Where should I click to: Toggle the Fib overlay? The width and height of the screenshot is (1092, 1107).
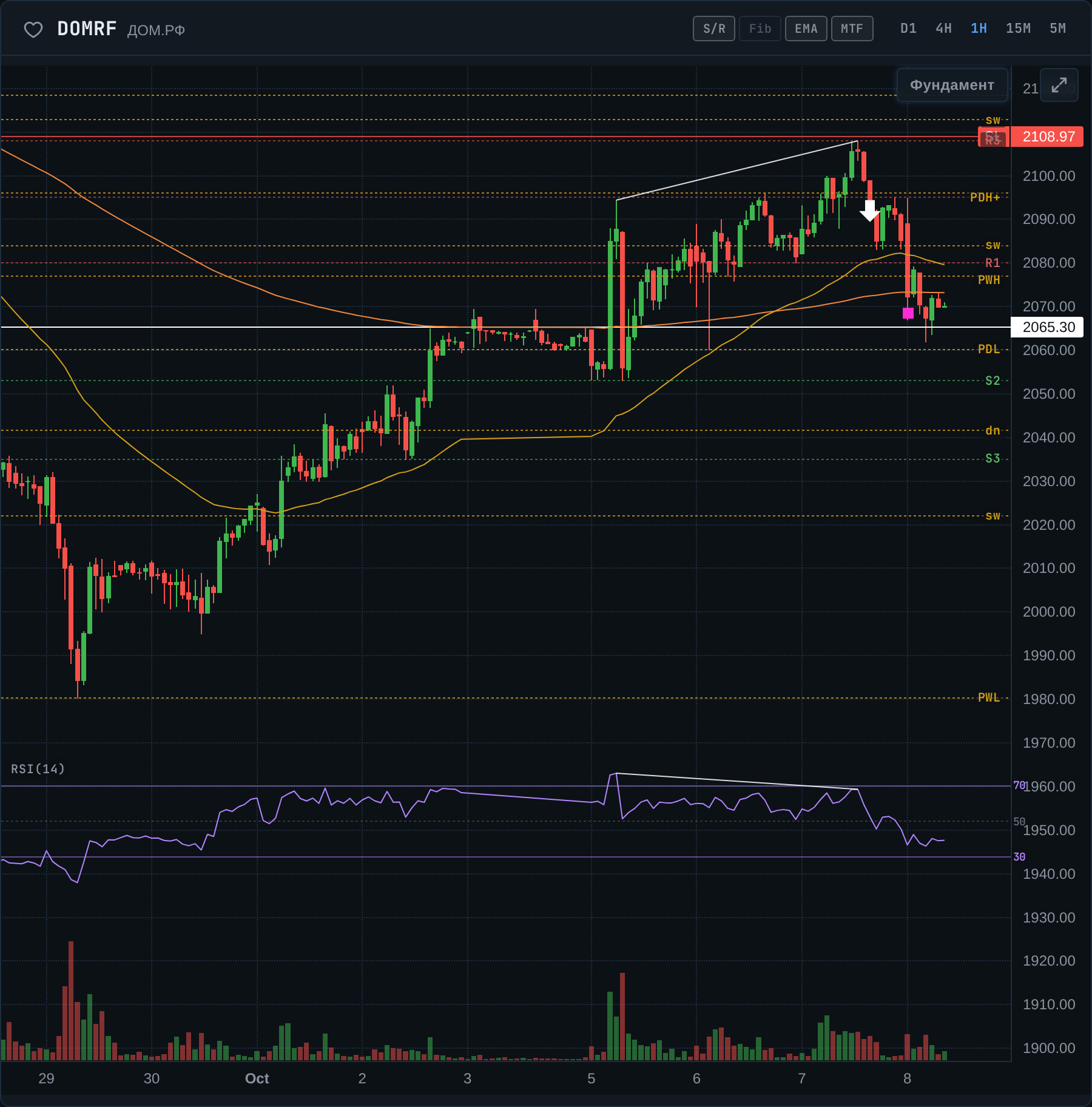tap(760, 29)
